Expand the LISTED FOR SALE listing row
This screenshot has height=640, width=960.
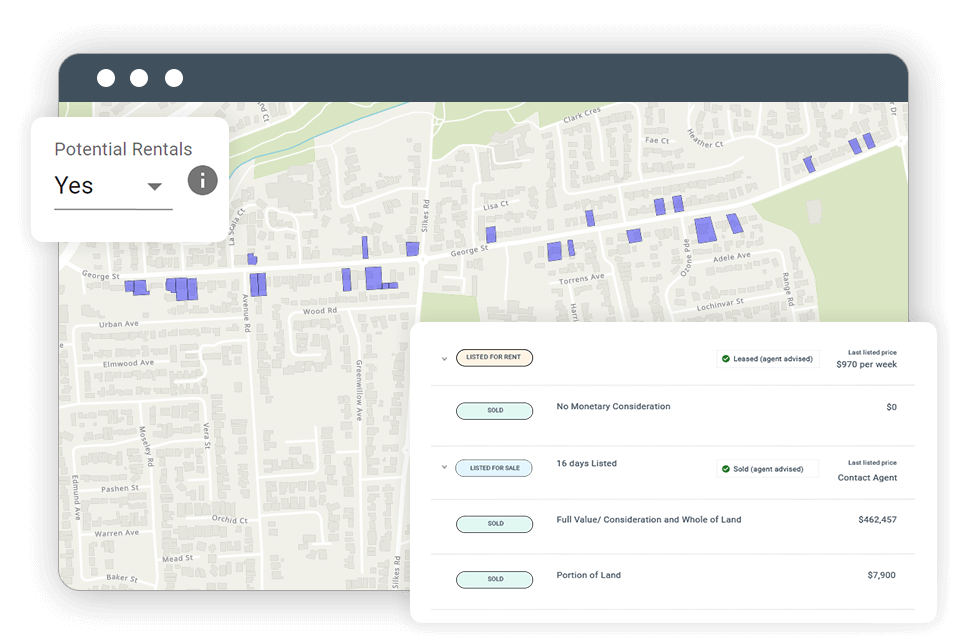tap(444, 468)
